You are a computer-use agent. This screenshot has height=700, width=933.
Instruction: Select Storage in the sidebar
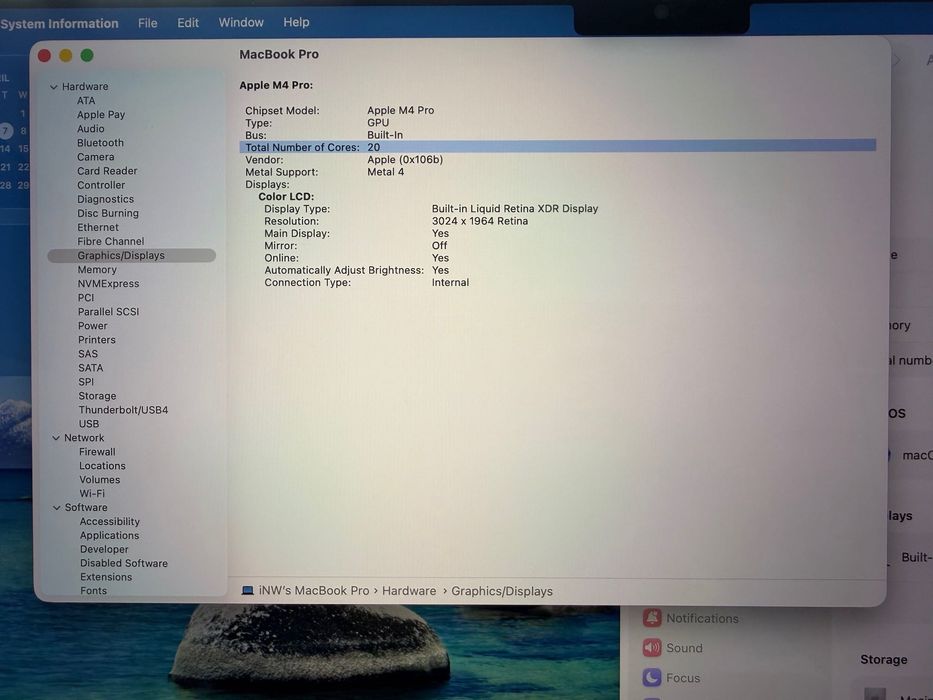pos(97,396)
